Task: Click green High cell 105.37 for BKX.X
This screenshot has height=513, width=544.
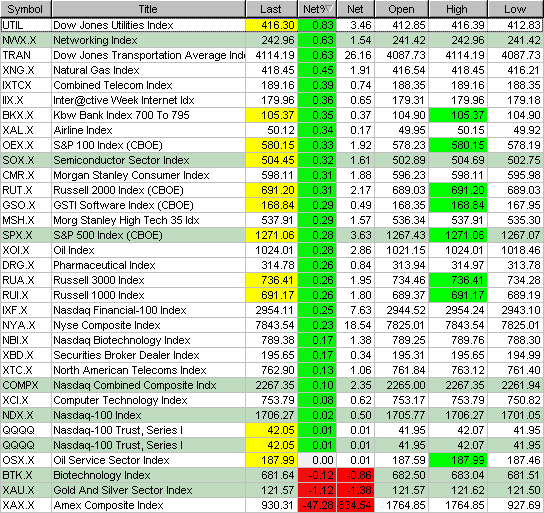Action: tap(458, 115)
